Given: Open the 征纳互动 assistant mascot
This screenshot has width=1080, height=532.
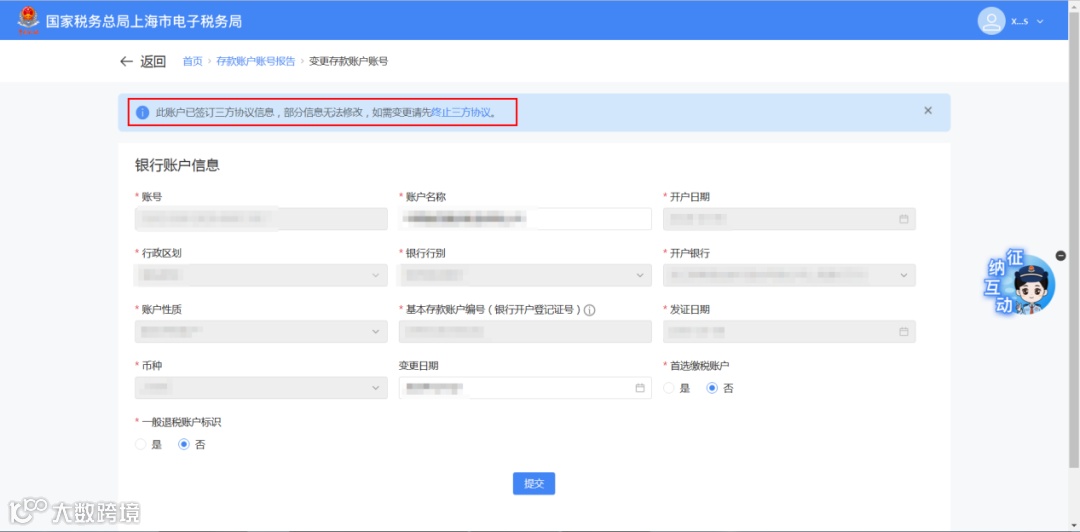Looking at the screenshot, I should 1021,283.
